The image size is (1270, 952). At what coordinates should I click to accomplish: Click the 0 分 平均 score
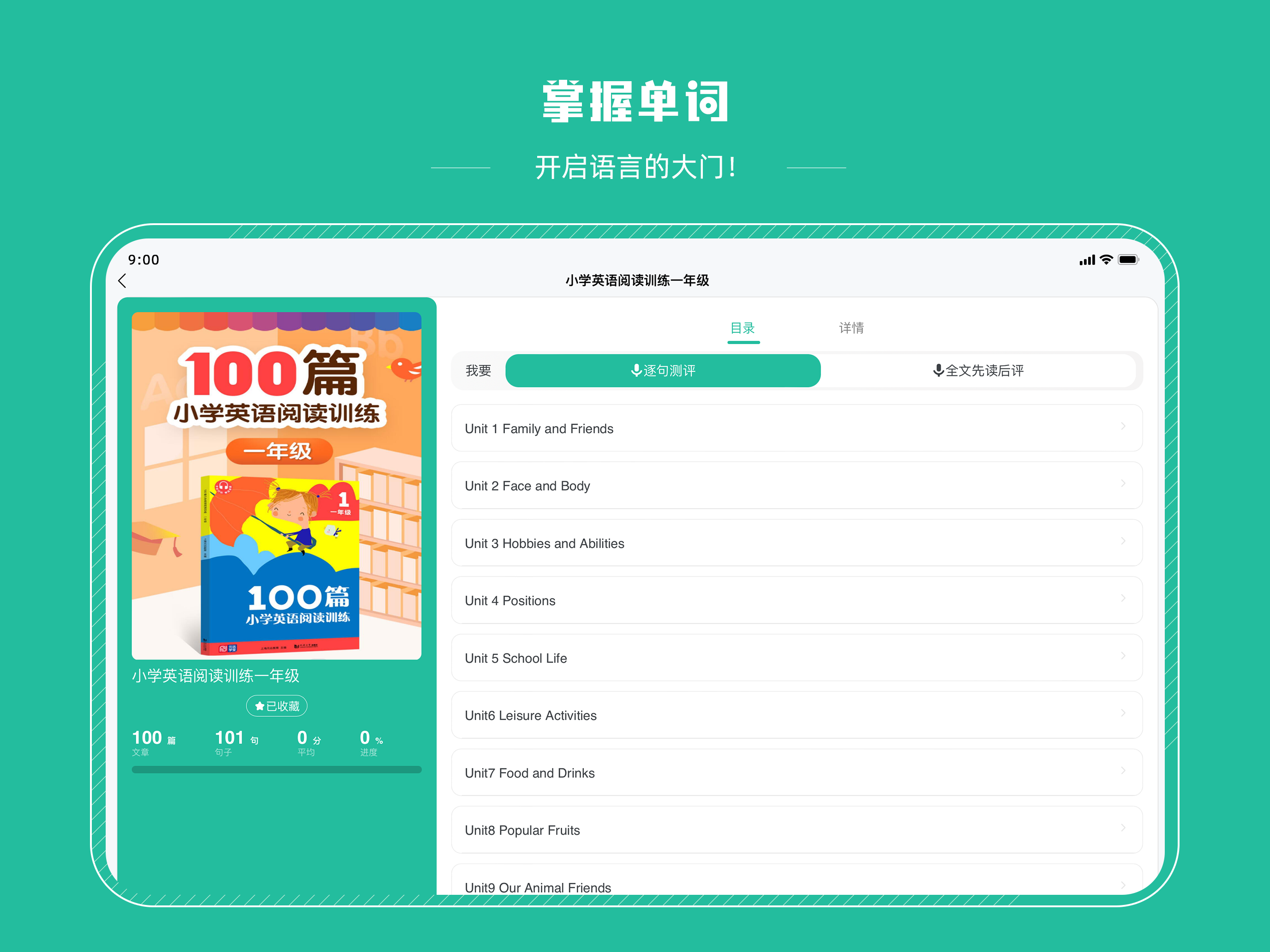pos(309,743)
